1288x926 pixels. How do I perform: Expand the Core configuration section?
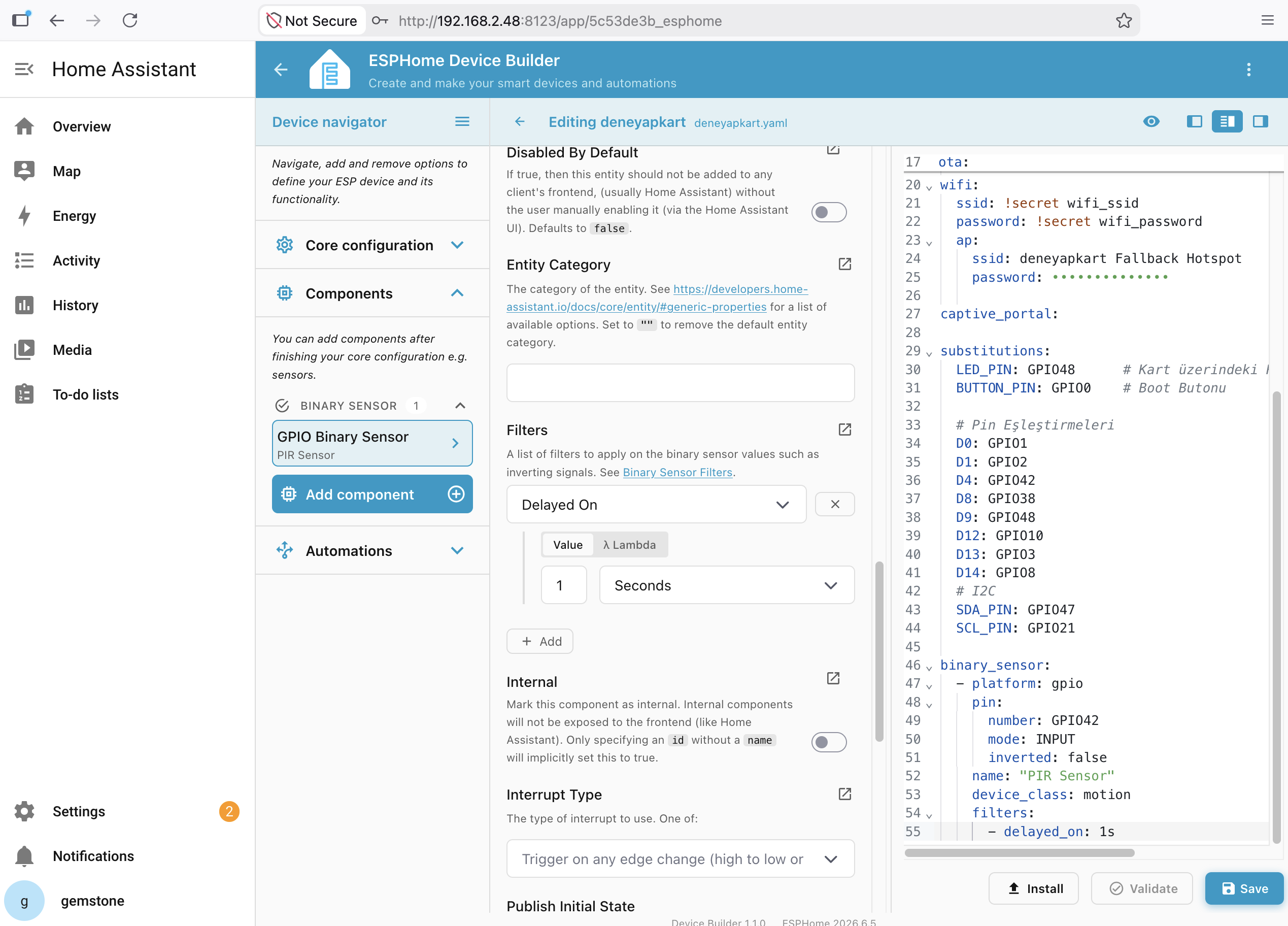pyautogui.click(x=372, y=245)
